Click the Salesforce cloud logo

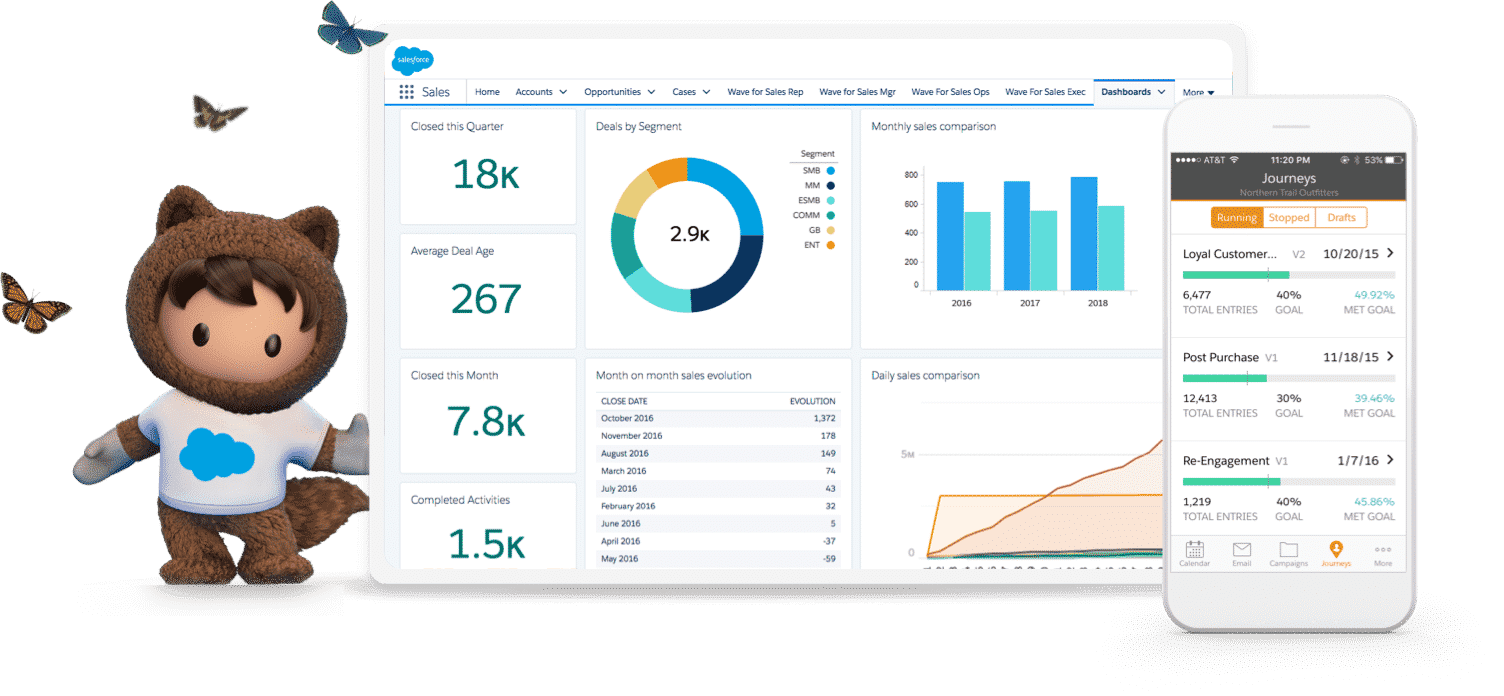[x=413, y=60]
